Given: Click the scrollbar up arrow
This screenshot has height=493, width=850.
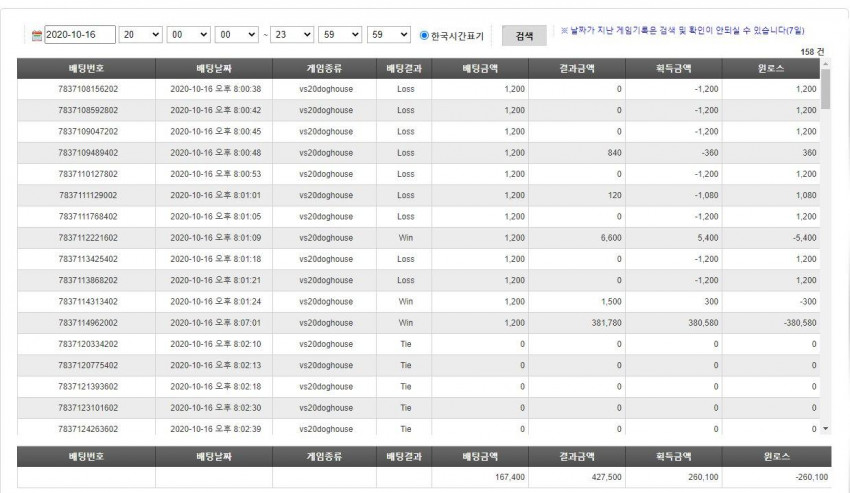Looking at the screenshot, I should click(826, 64).
